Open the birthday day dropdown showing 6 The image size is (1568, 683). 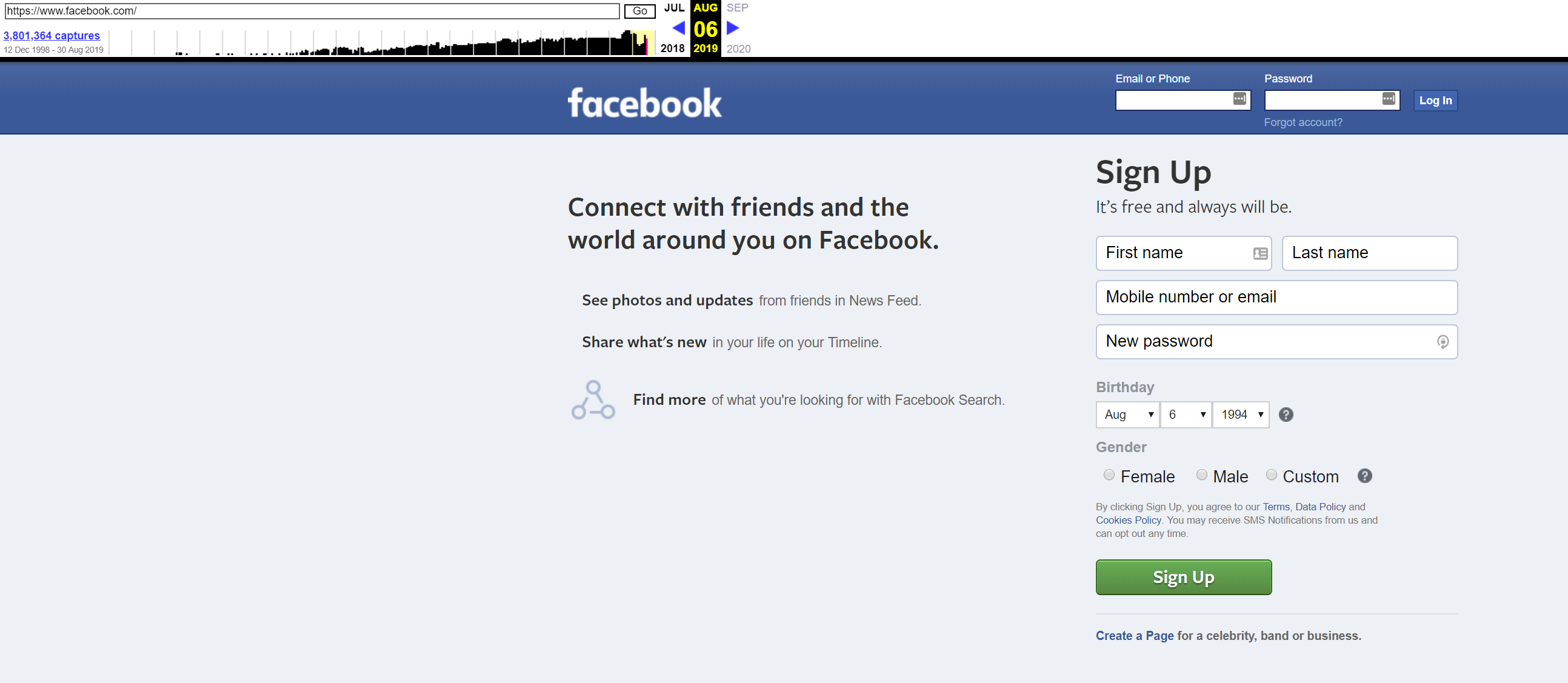(x=1186, y=415)
